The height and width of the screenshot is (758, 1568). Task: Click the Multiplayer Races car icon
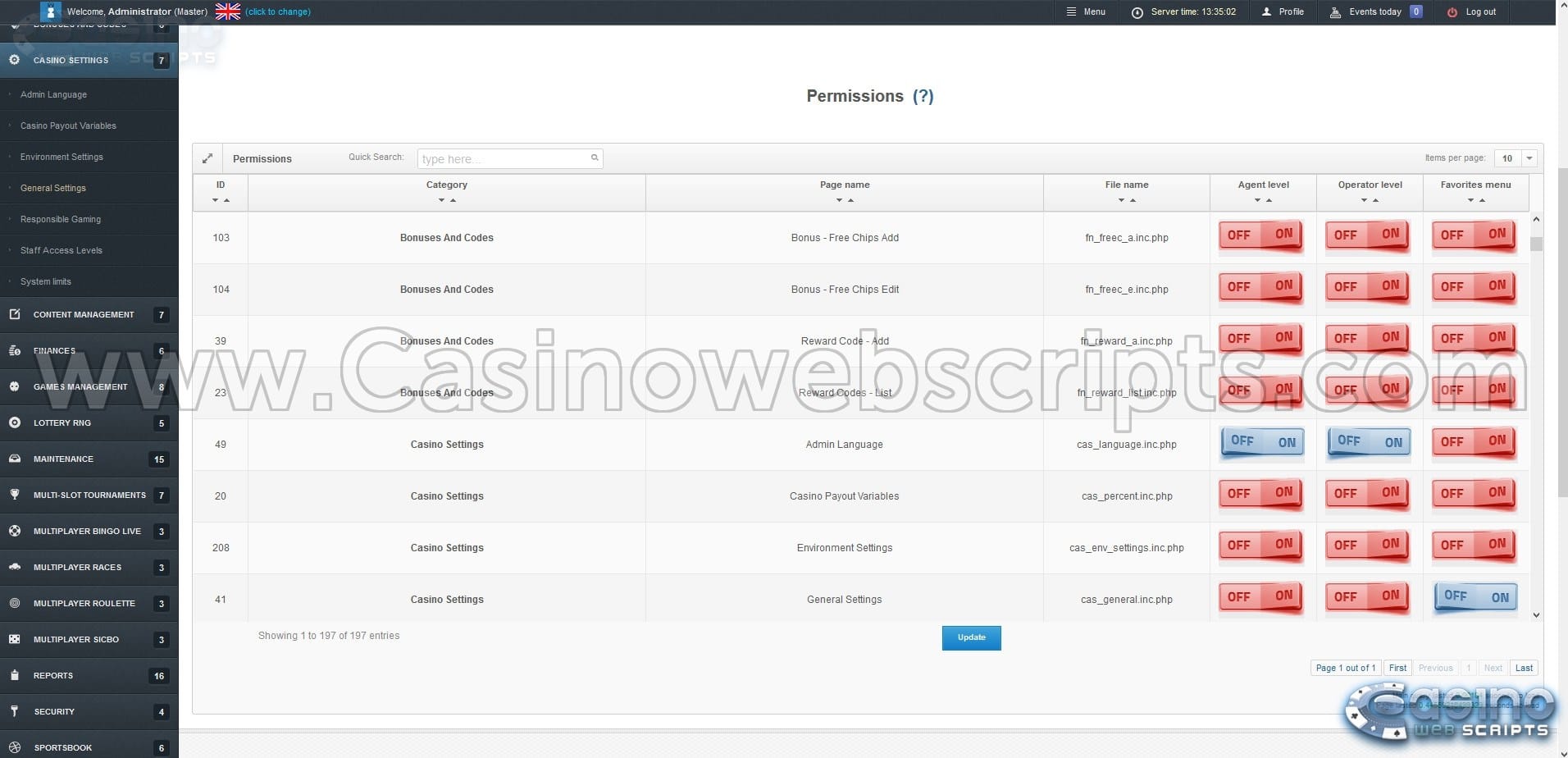[14, 567]
